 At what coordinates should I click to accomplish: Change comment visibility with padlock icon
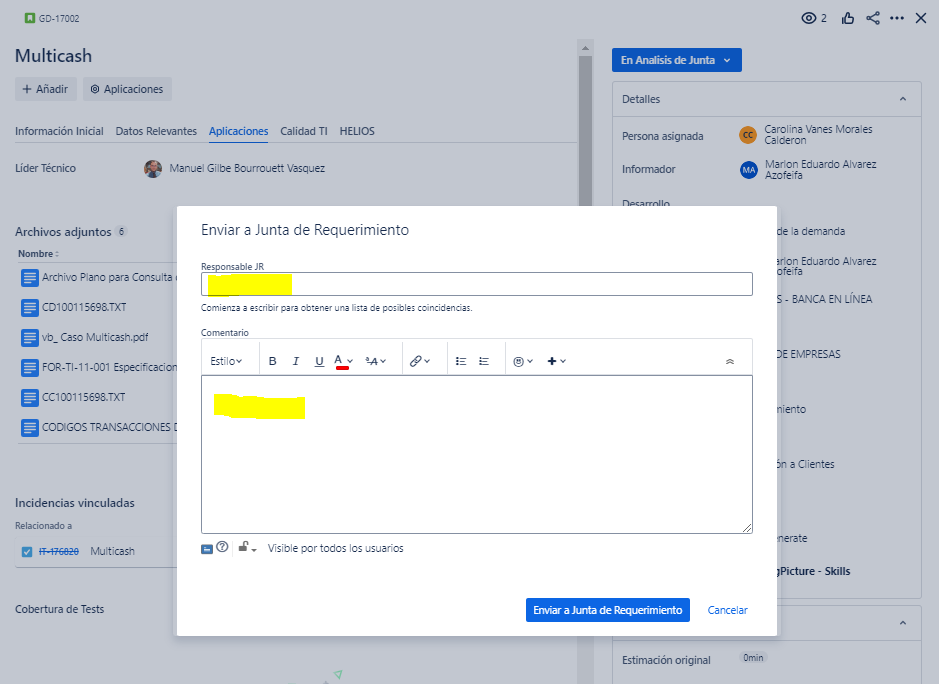click(247, 547)
